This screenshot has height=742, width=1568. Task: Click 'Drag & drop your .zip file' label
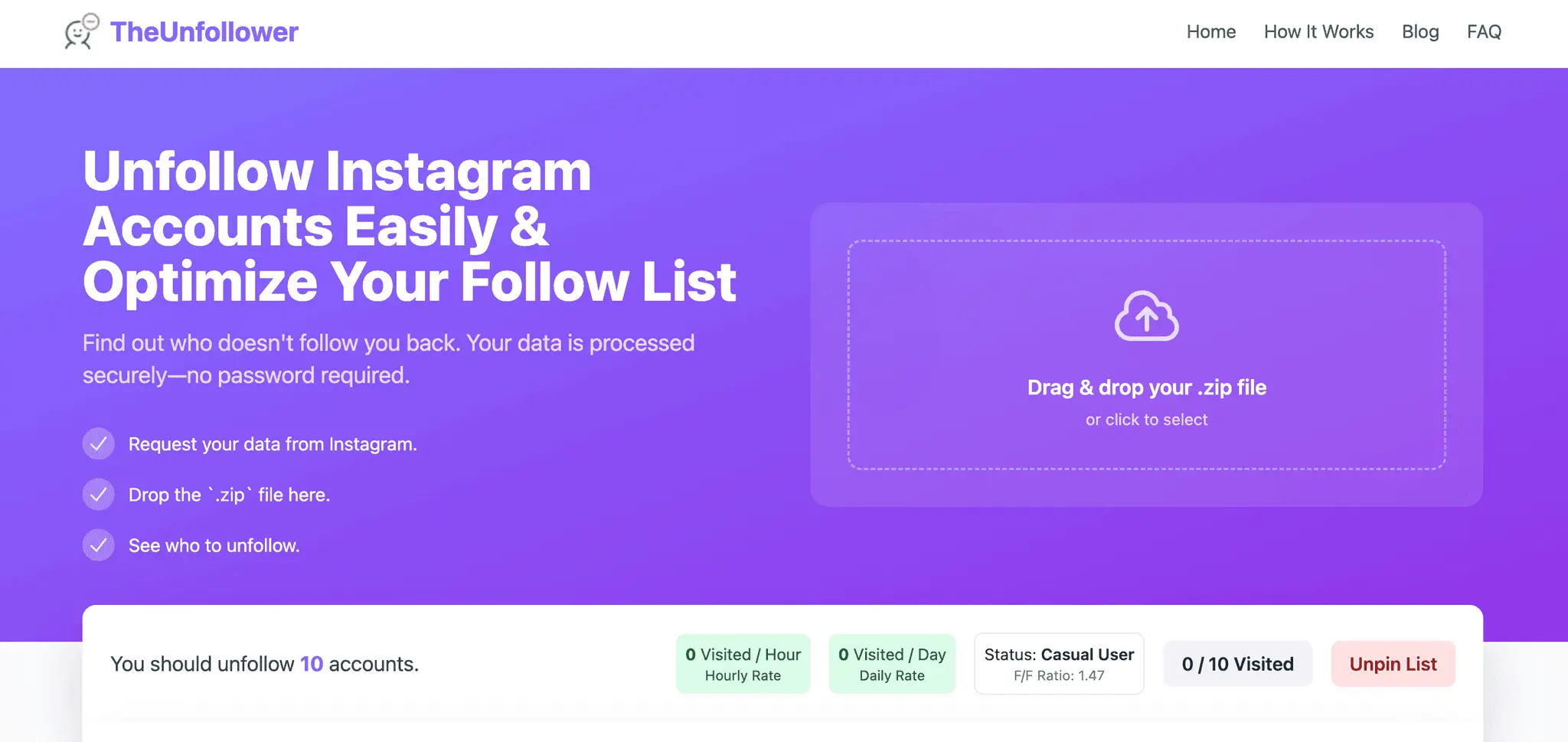pos(1146,387)
